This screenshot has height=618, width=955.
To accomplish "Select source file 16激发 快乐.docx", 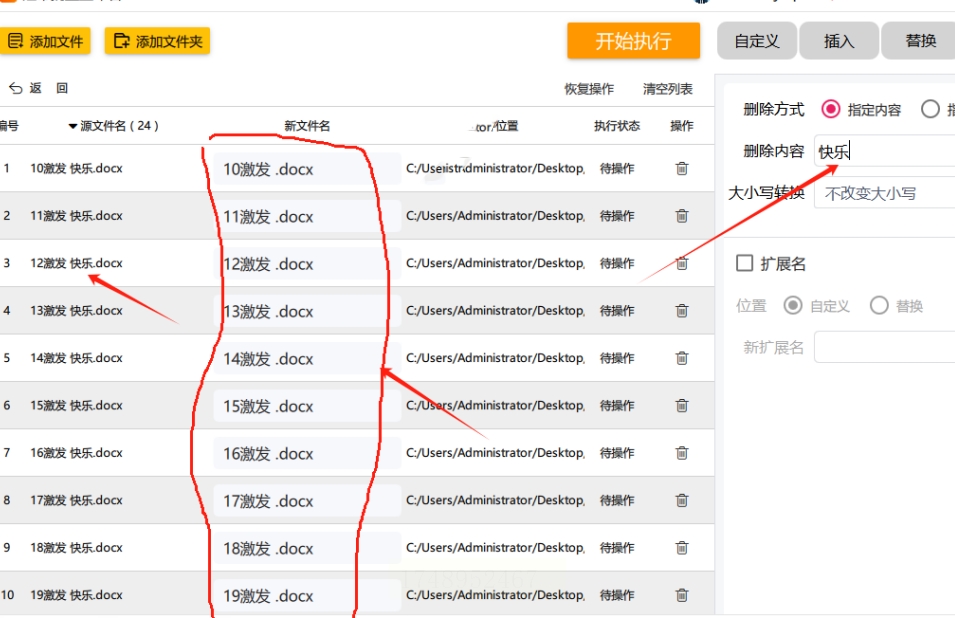I will [76, 453].
